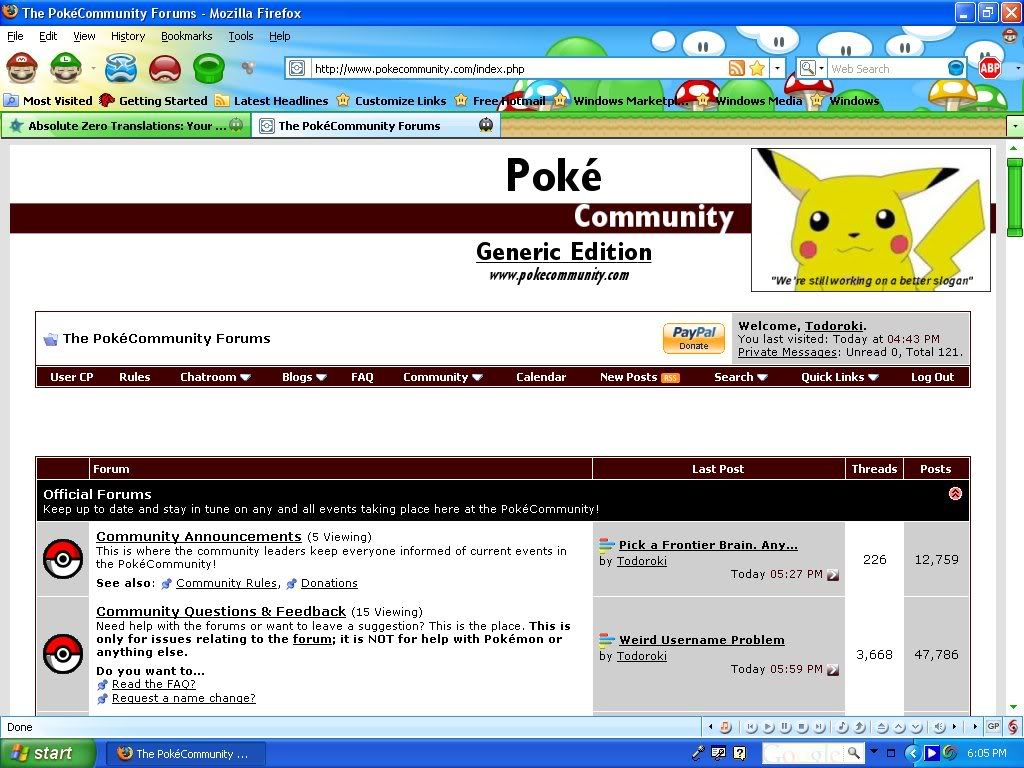The height and width of the screenshot is (768, 1024).
Task: Open the File menu
Action: 15,36
